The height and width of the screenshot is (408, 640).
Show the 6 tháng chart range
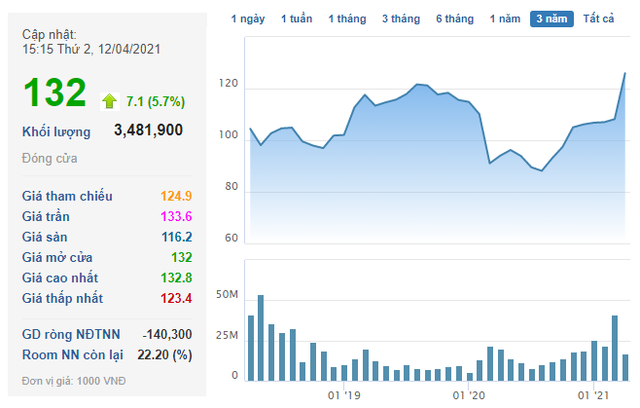pyautogui.click(x=454, y=19)
